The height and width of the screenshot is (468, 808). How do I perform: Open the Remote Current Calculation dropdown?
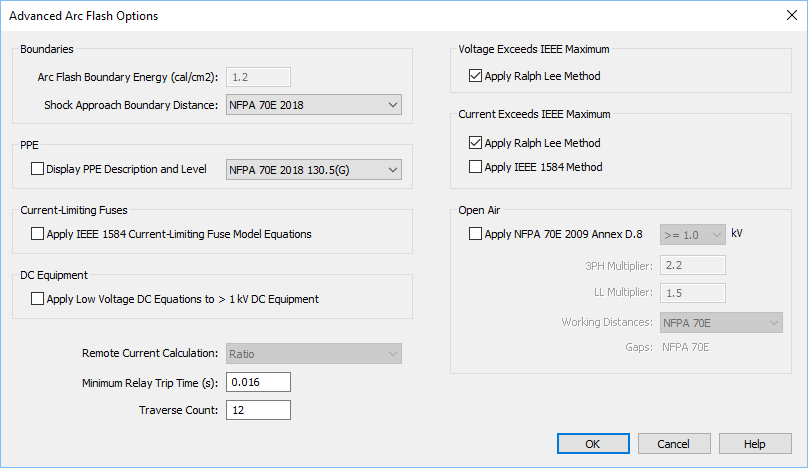coord(313,353)
